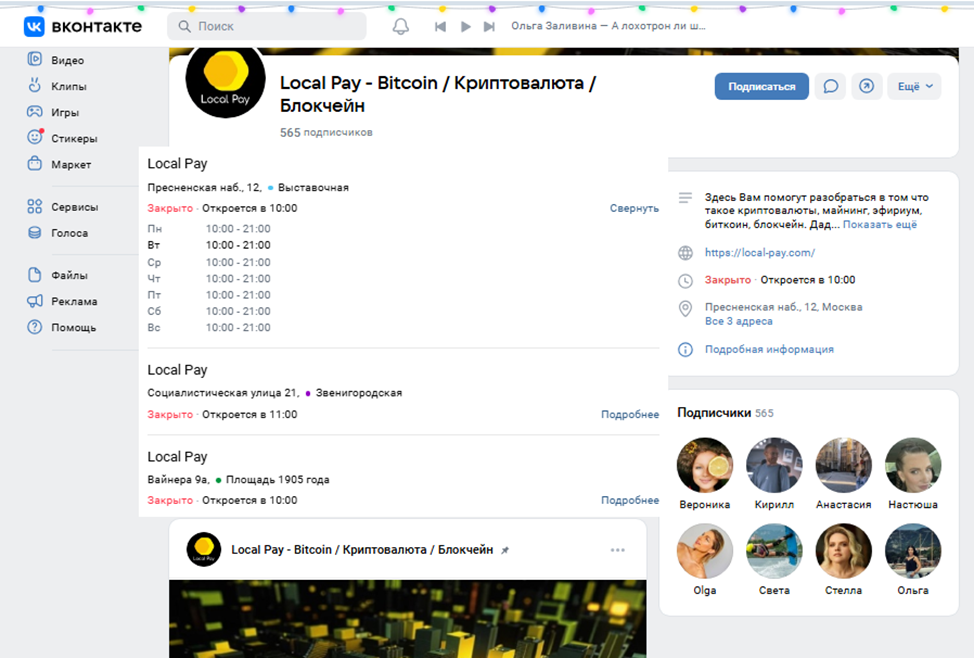Open subscriber Вероника's avatar
The height and width of the screenshot is (658, 974).
(704, 465)
